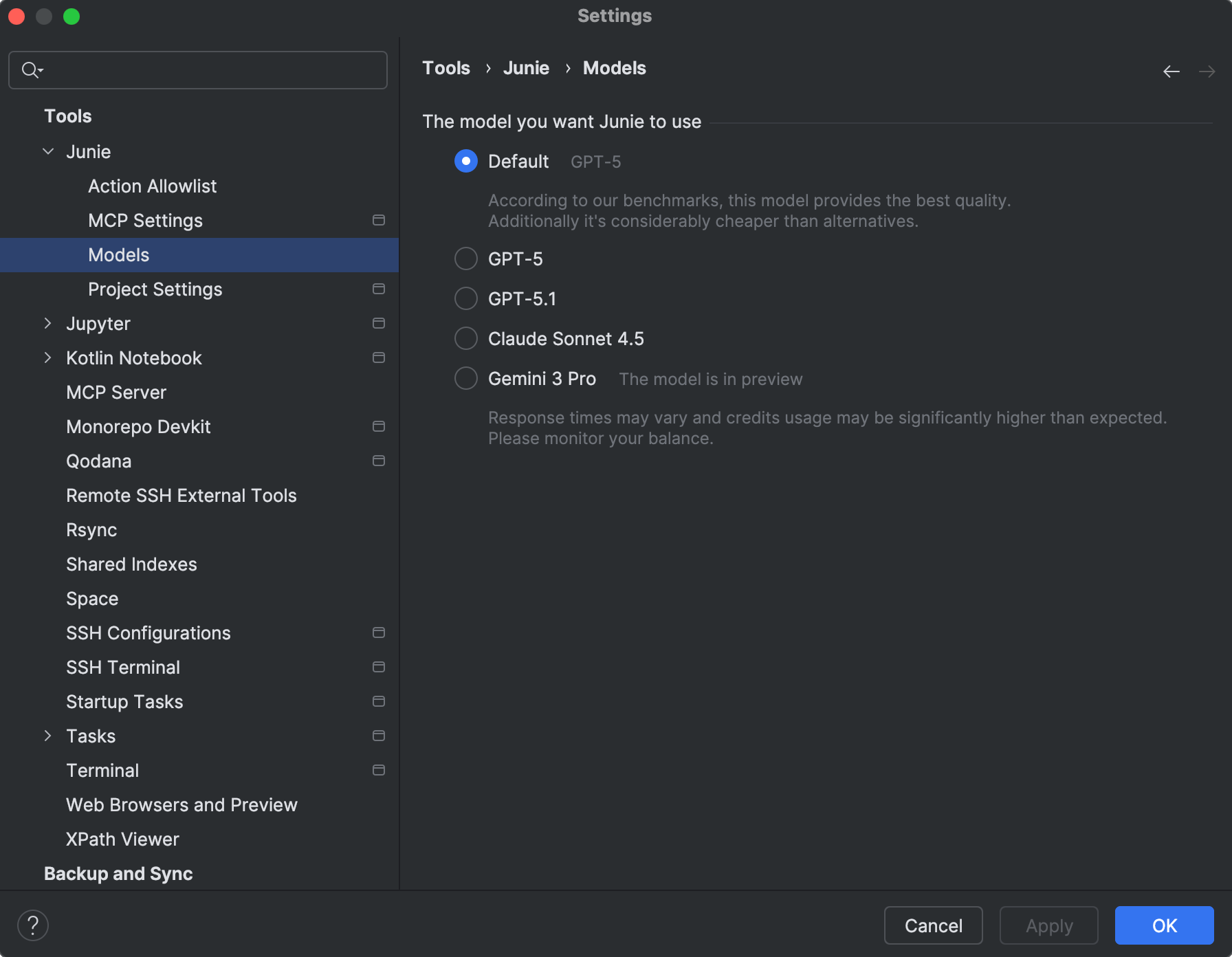Select the GPT-5.1 radio button
Screen dimensions: 1232x957
(466, 298)
